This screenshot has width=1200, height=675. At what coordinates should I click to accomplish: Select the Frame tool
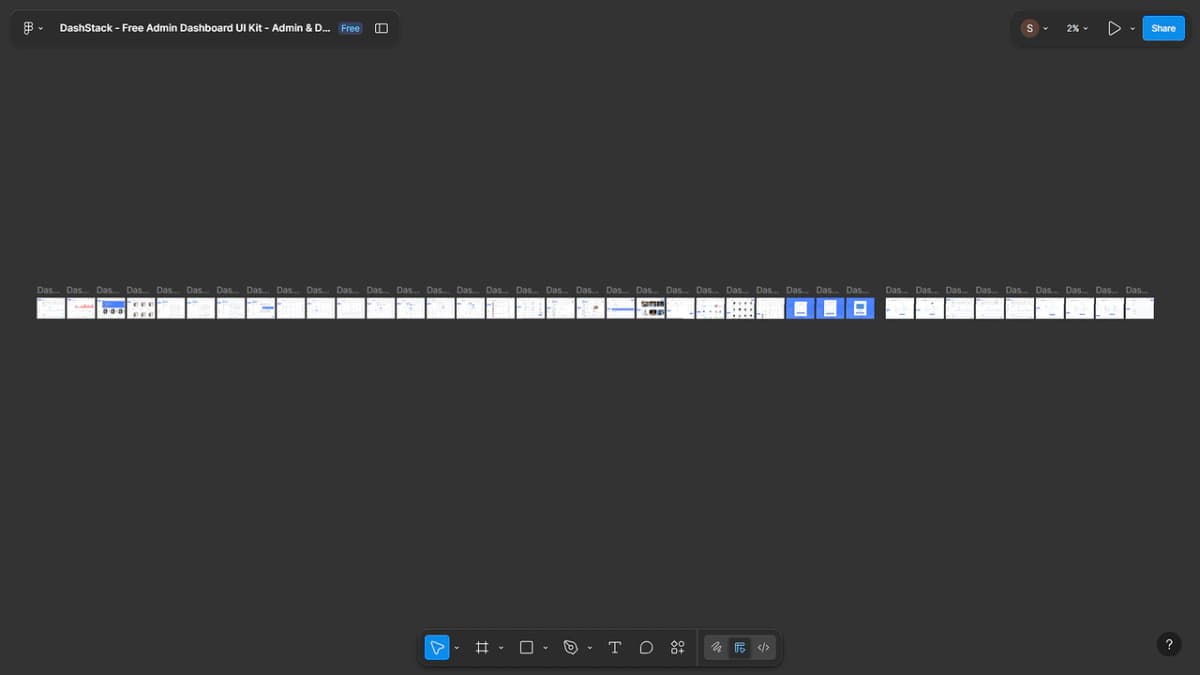pyautogui.click(x=481, y=648)
